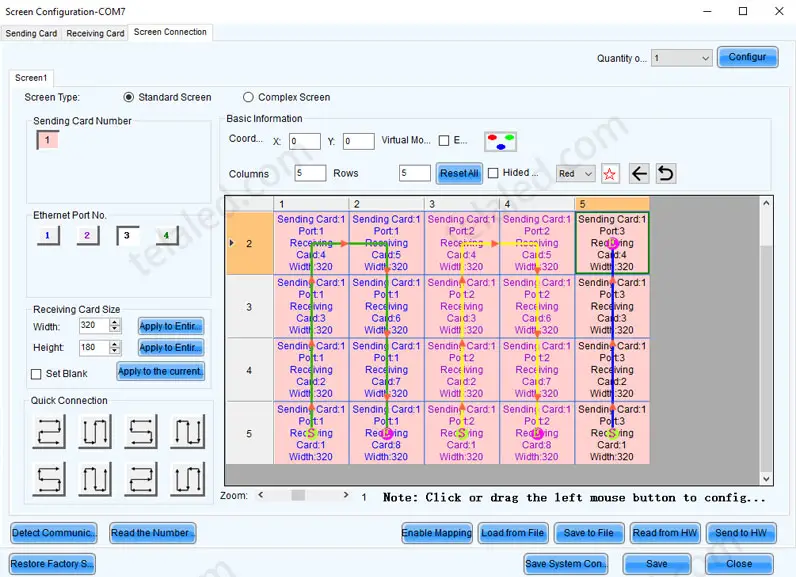Image resolution: width=796 pixels, height=577 pixels.
Task: Select the Port 3 Card 4 cell in row 2
Action: tap(612, 243)
